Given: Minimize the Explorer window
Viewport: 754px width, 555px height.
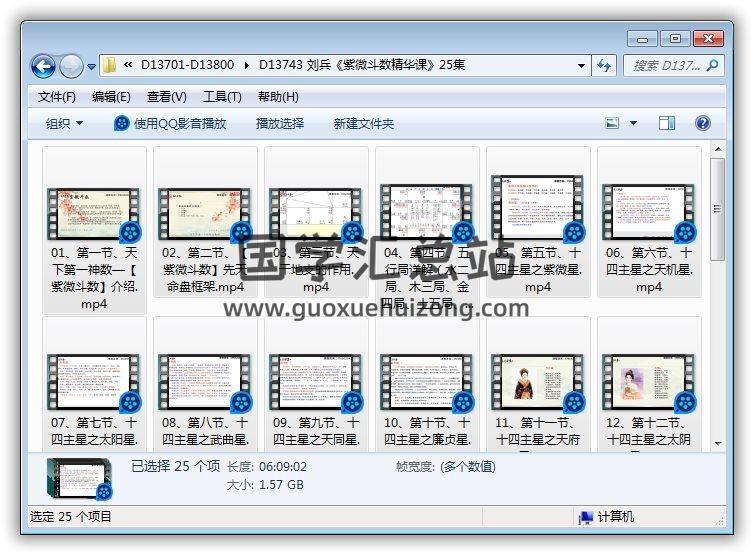Looking at the screenshot, I should 642,38.
